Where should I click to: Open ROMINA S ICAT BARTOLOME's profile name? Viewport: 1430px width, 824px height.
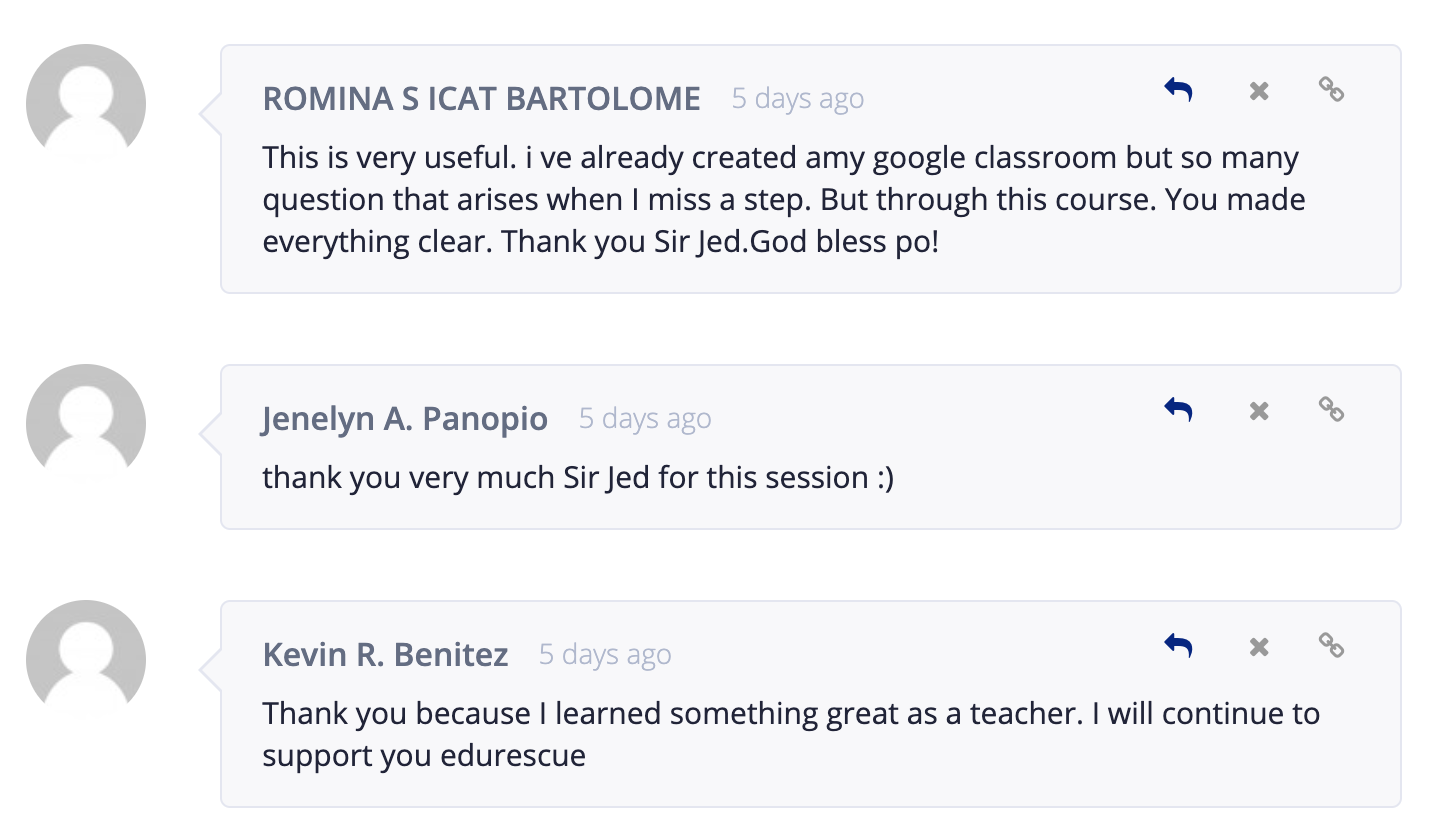[481, 99]
